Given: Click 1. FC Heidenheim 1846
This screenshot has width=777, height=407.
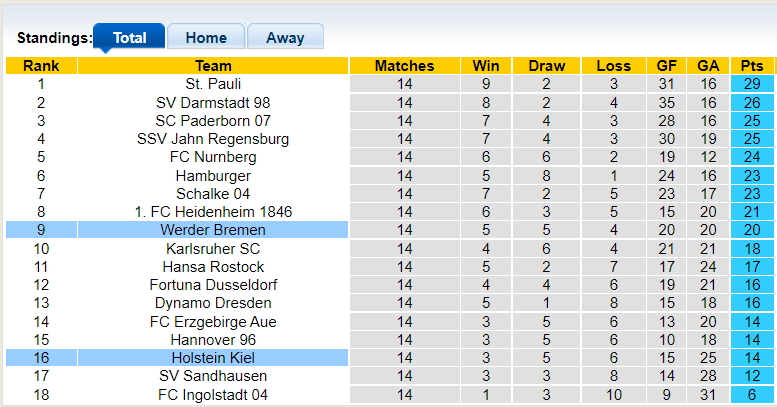Looking at the screenshot, I should pos(213,212).
